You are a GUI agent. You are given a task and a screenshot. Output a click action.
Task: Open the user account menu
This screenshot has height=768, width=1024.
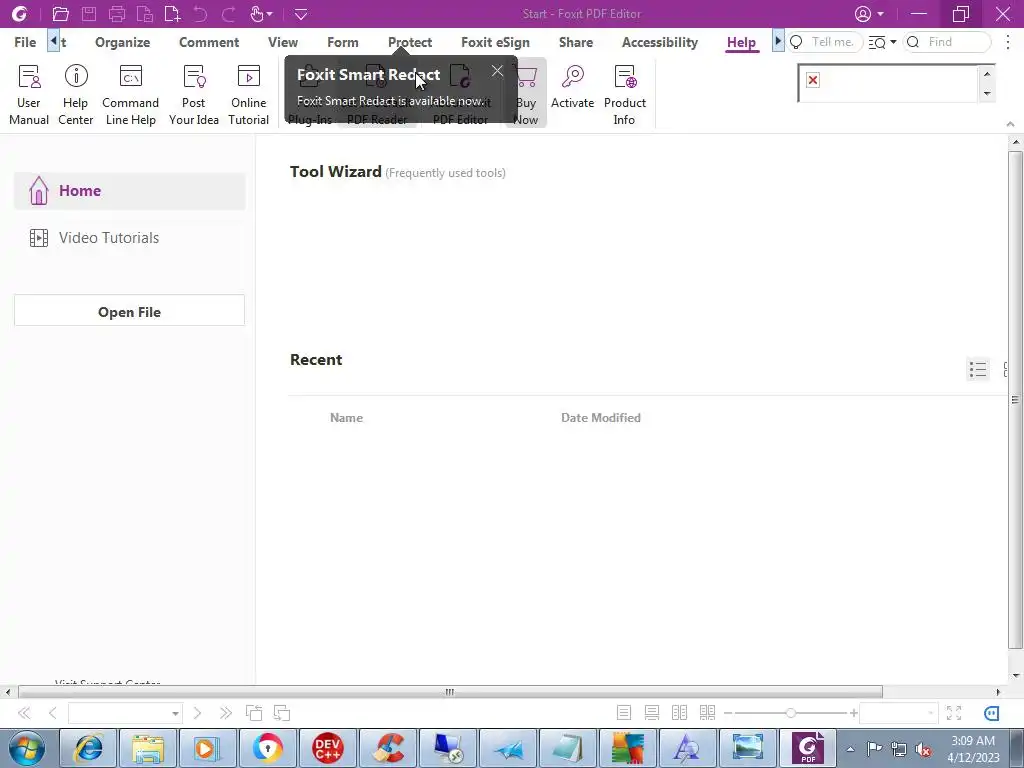869,14
